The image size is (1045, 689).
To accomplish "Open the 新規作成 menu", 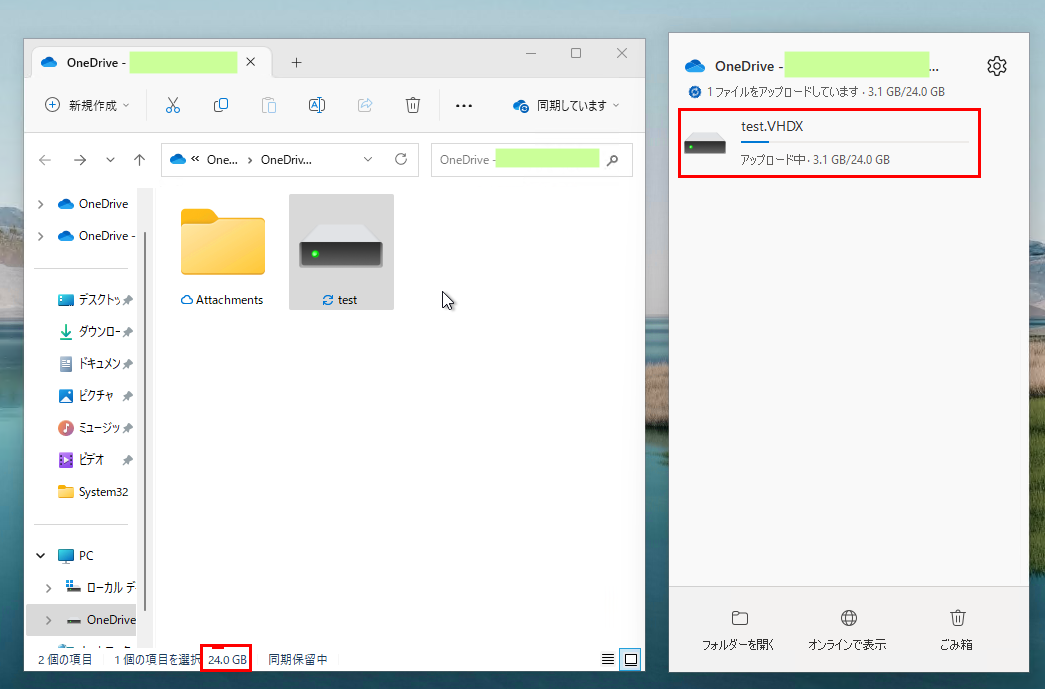I will tap(87, 105).
